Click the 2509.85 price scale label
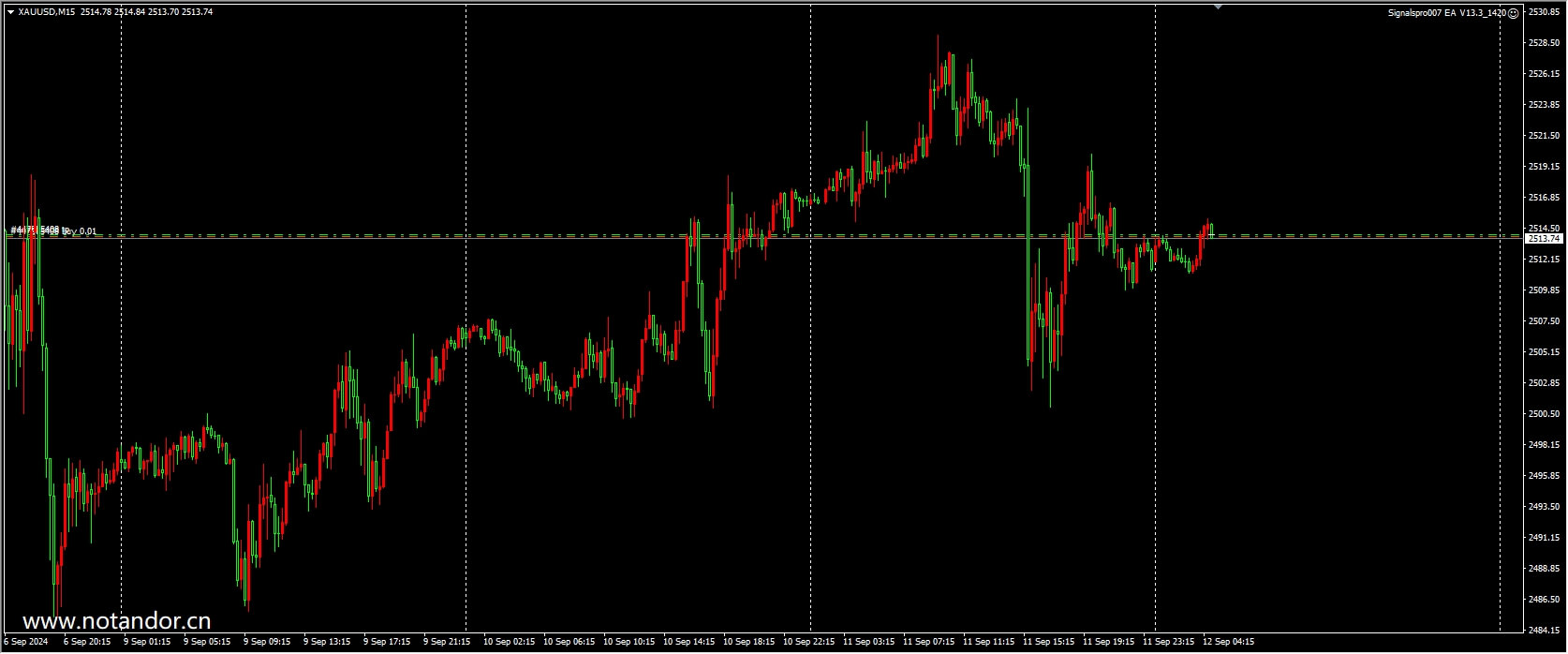The image size is (1568, 654). click(1544, 290)
